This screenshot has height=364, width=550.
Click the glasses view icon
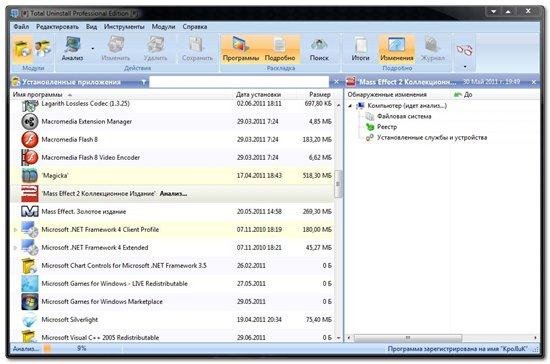coord(464,50)
